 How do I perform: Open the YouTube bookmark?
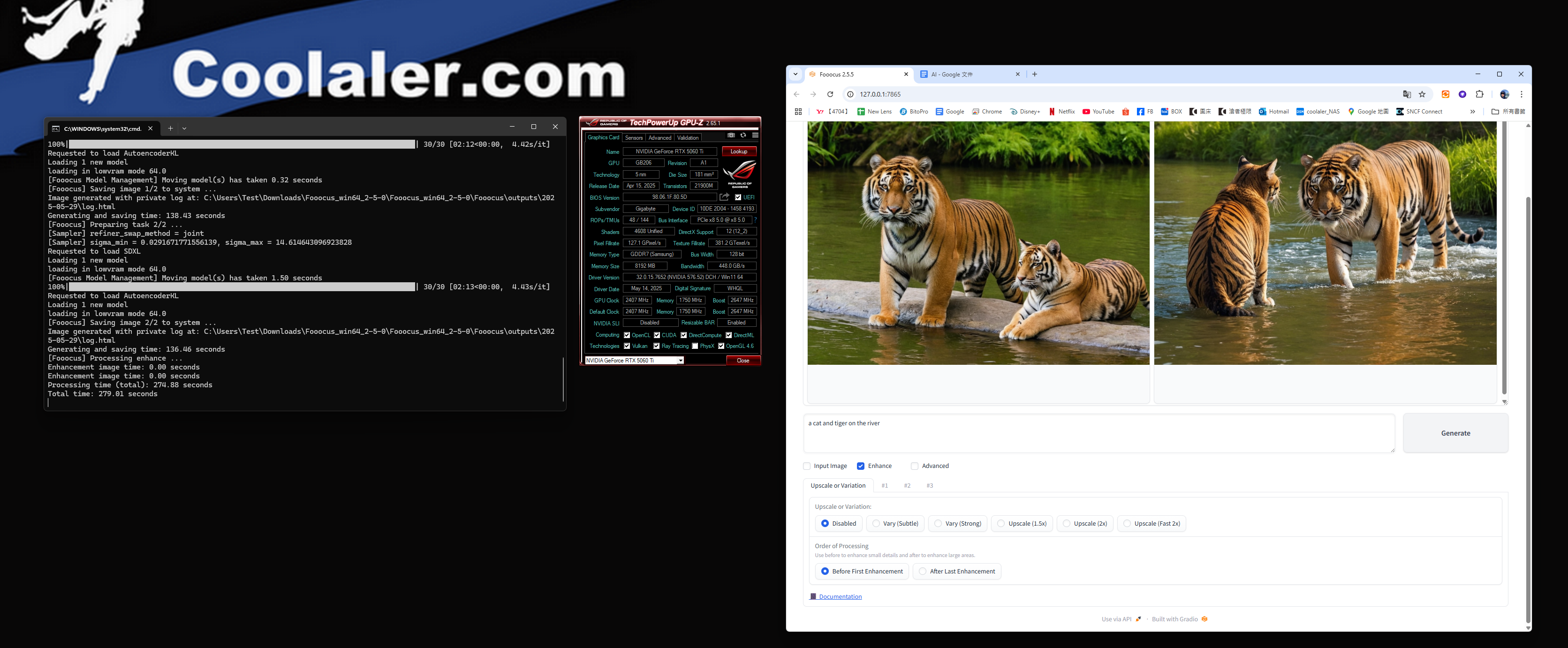coord(1098,111)
